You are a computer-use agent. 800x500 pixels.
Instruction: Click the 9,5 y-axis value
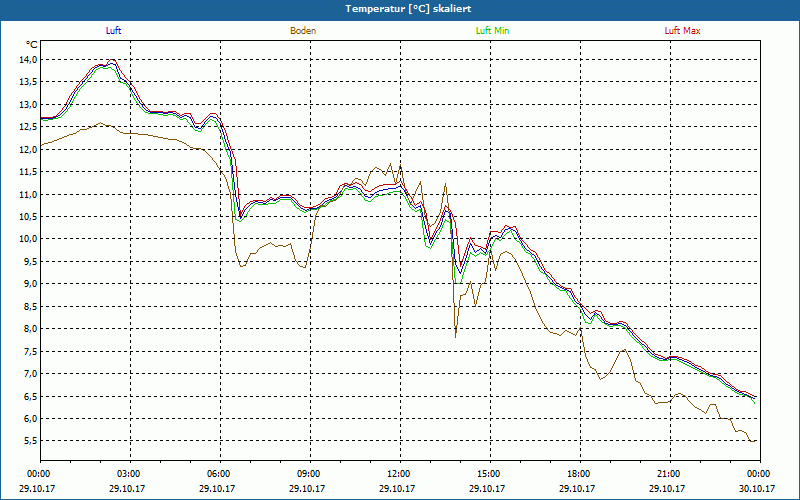point(31,262)
